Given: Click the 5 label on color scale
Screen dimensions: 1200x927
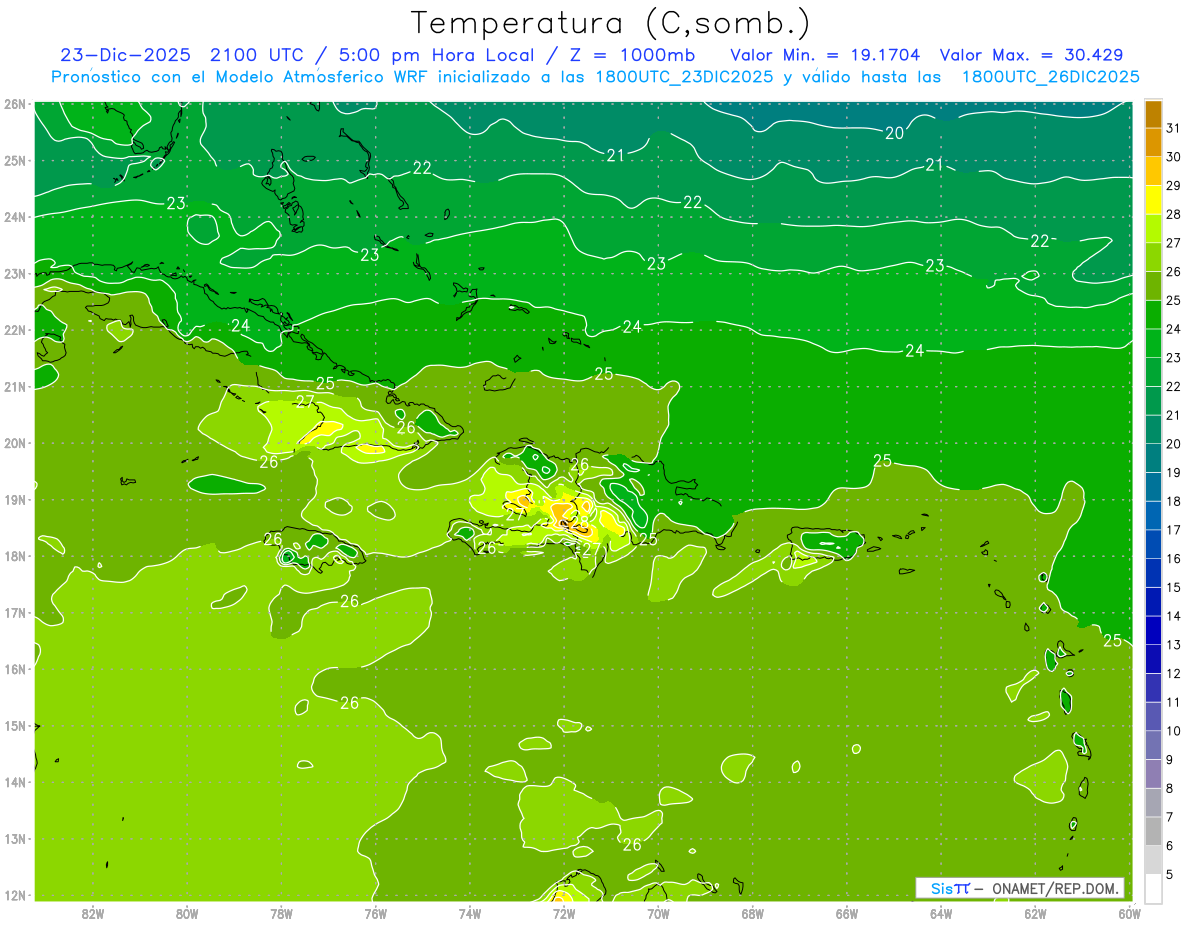Looking at the screenshot, I should pos(1170,874).
